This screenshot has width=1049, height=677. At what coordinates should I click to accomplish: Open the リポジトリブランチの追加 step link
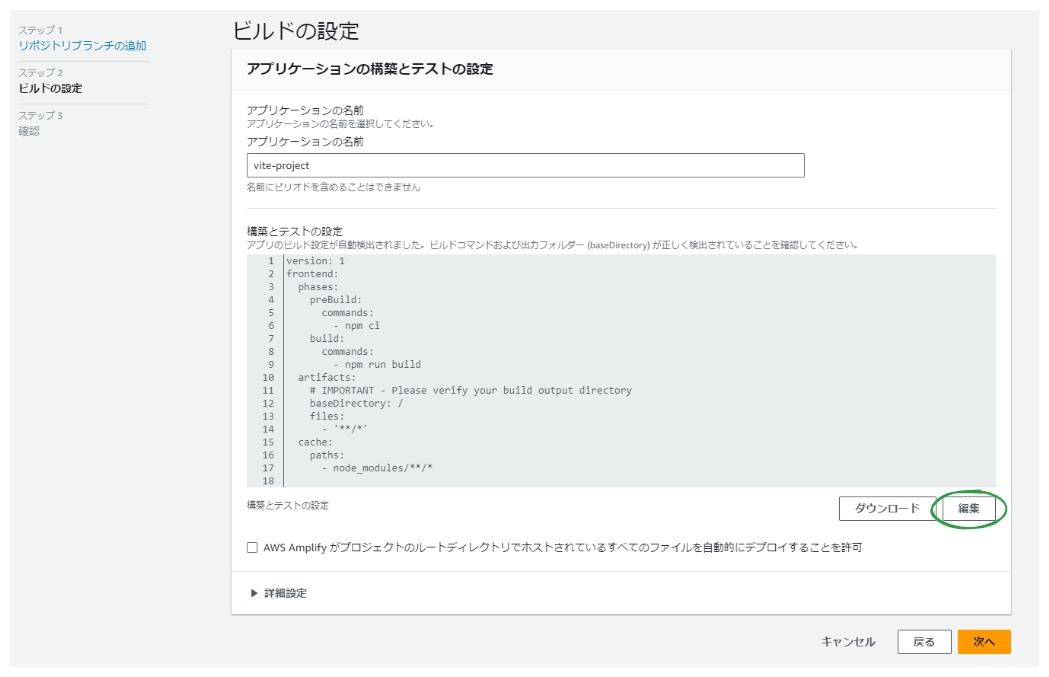pyautogui.click(x=82, y=45)
